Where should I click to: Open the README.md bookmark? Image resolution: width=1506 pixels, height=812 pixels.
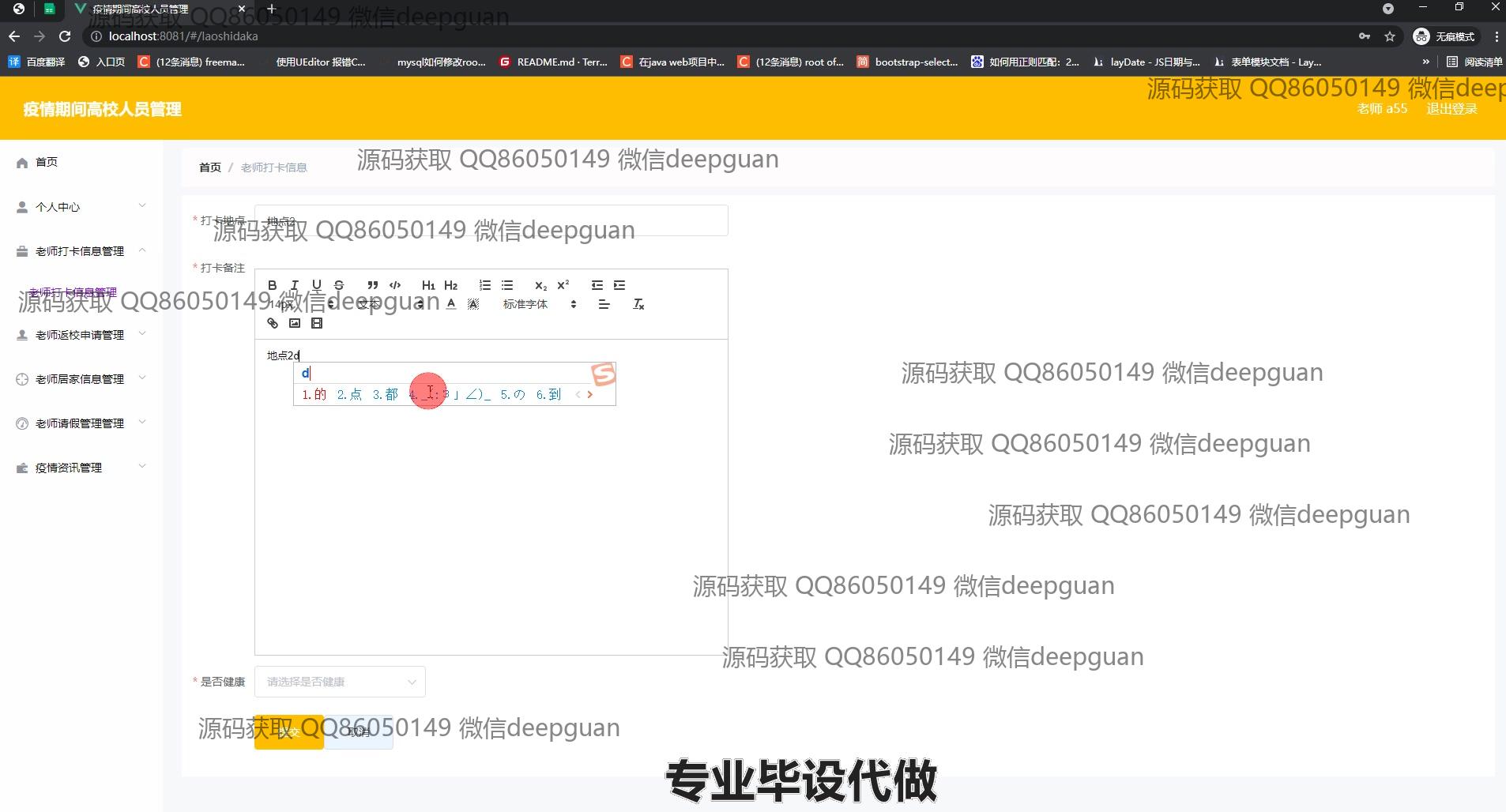[553, 62]
